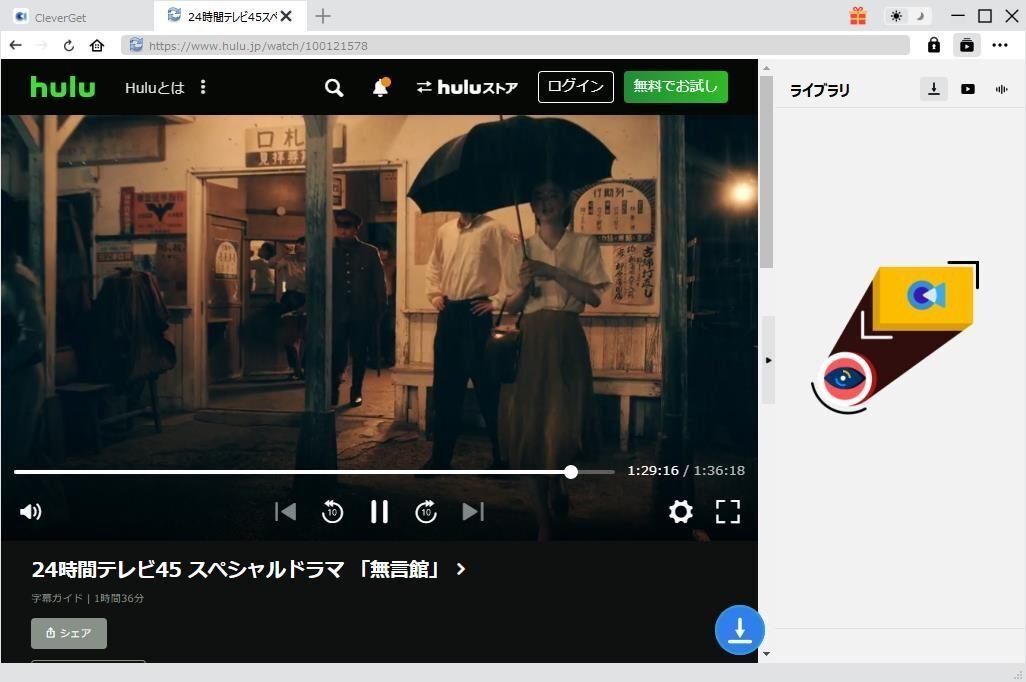Enter fullscreen mode
This screenshot has width=1026, height=682.
pyautogui.click(x=728, y=512)
